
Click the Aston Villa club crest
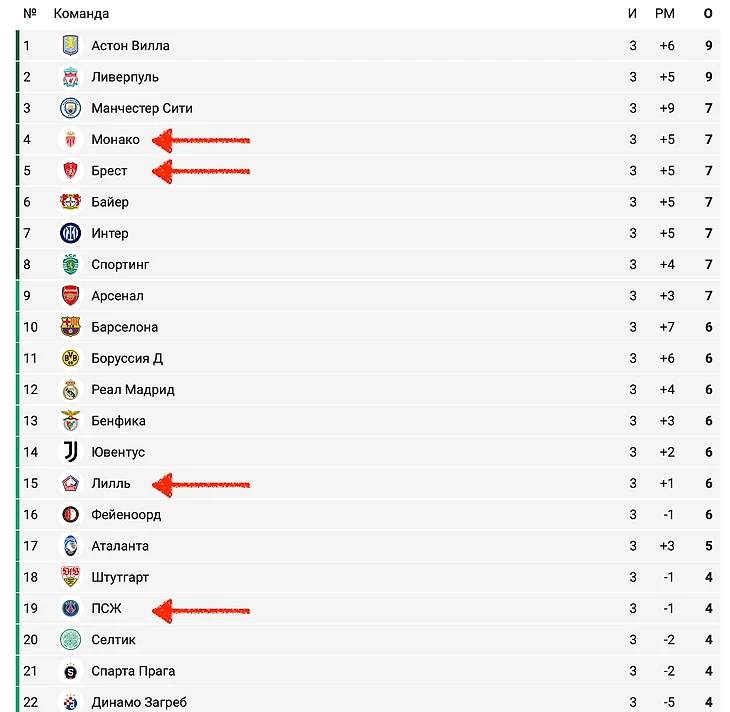click(x=70, y=45)
